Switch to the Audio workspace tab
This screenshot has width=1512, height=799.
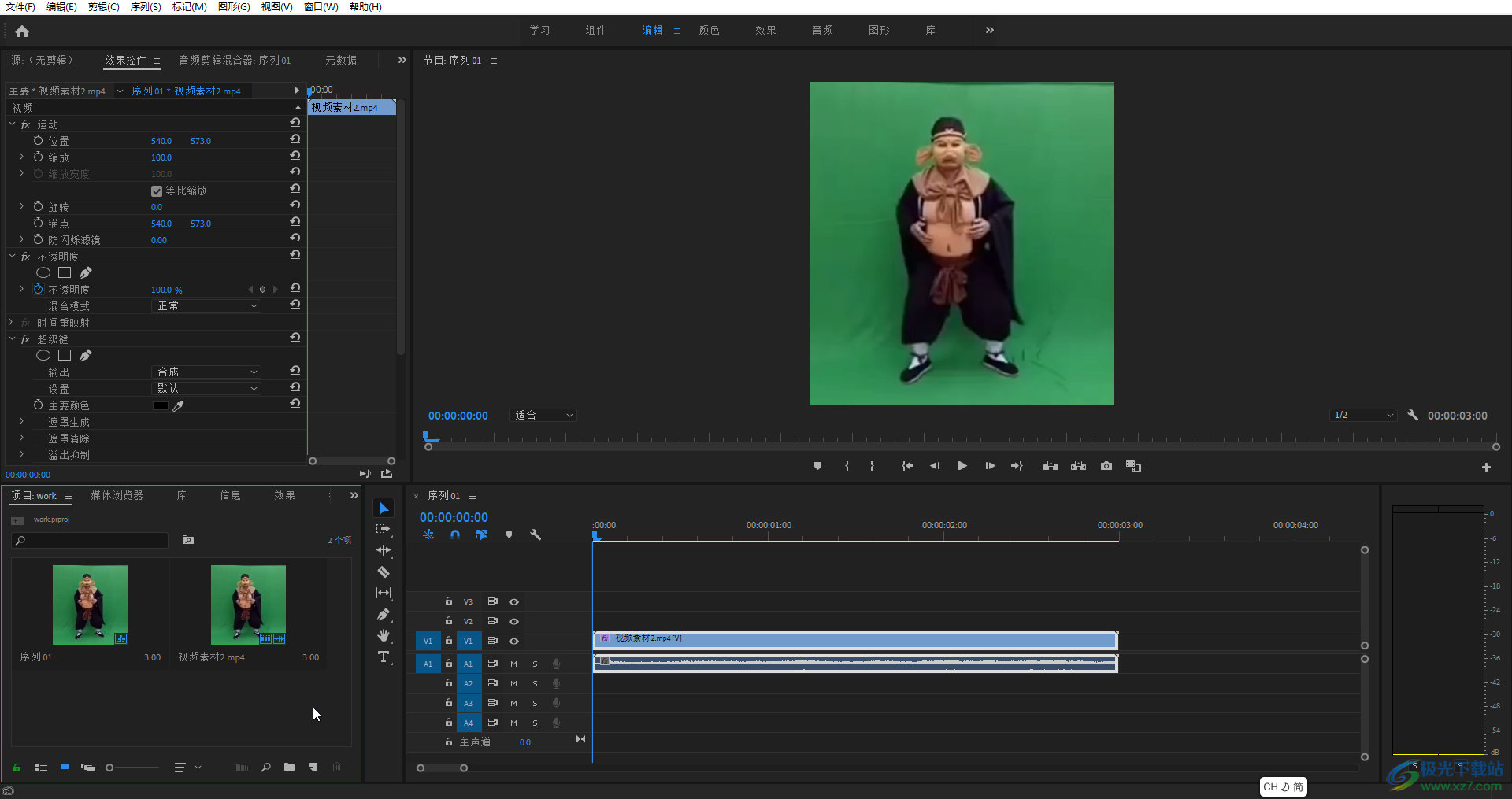pyautogui.click(x=822, y=30)
